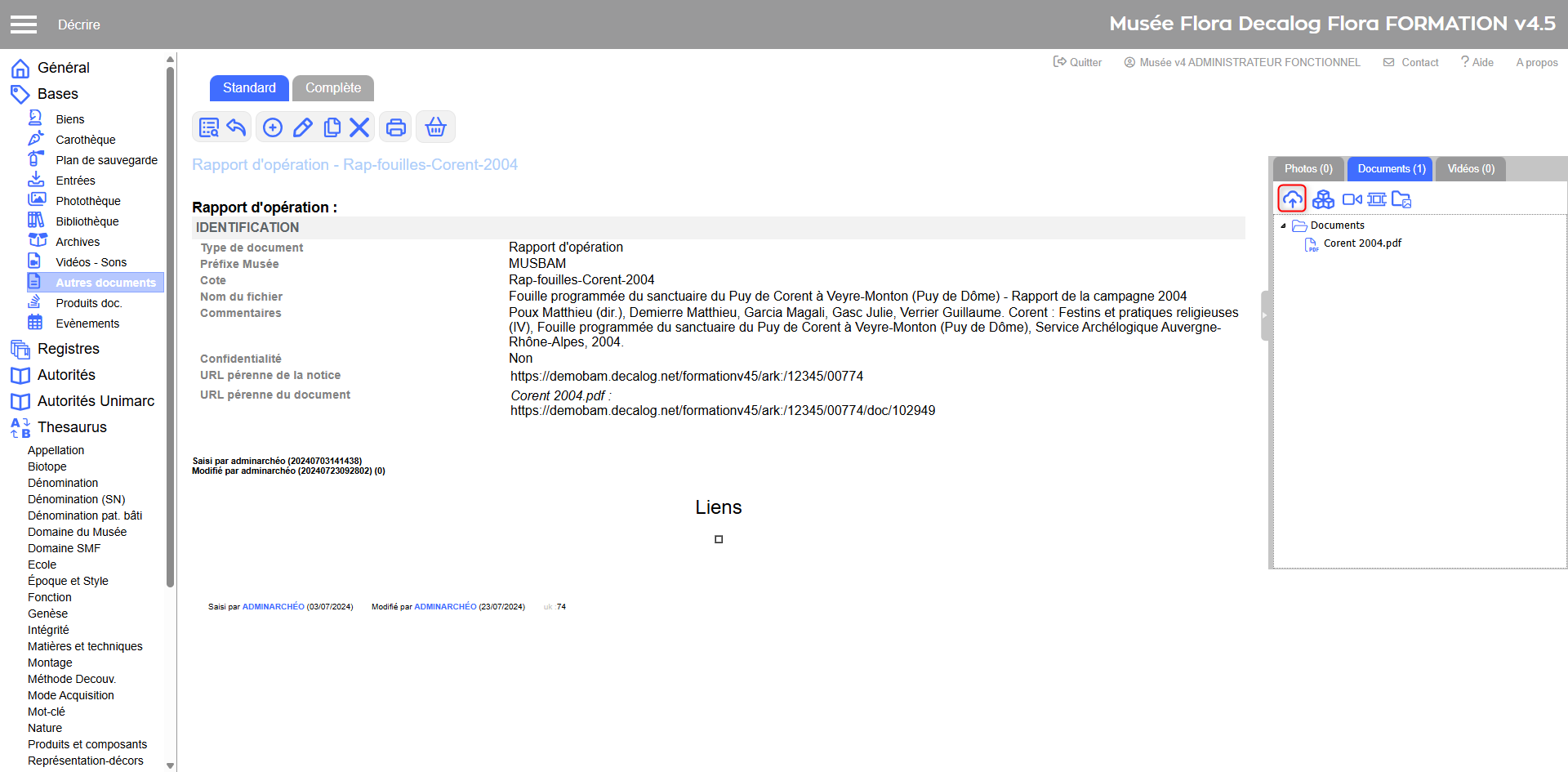Click the sidebar vertical scrollbar thumb
The height and width of the screenshot is (772, 1568).
coord(170,327)
